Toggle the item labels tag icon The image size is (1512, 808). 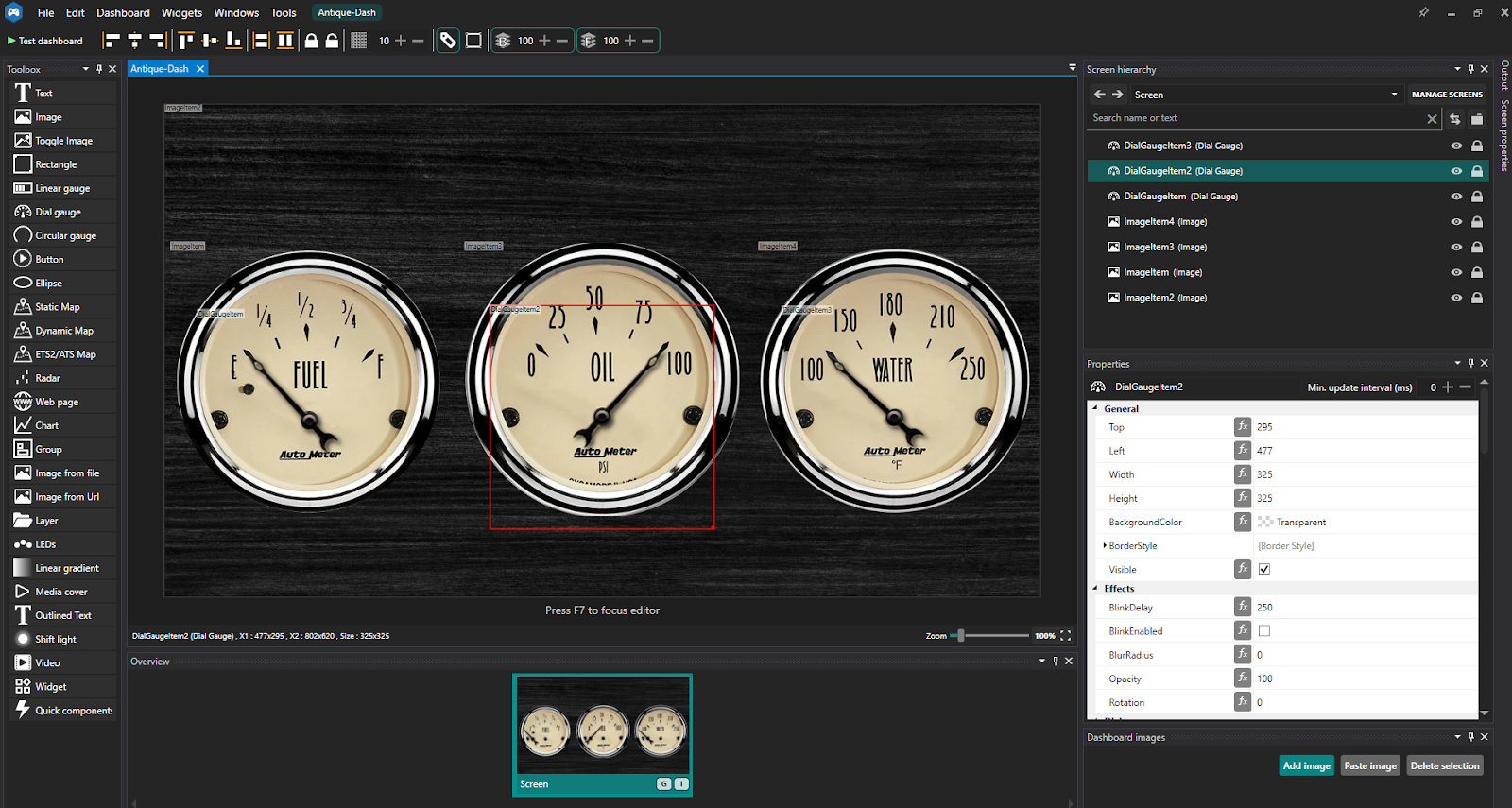coord(448,41)
